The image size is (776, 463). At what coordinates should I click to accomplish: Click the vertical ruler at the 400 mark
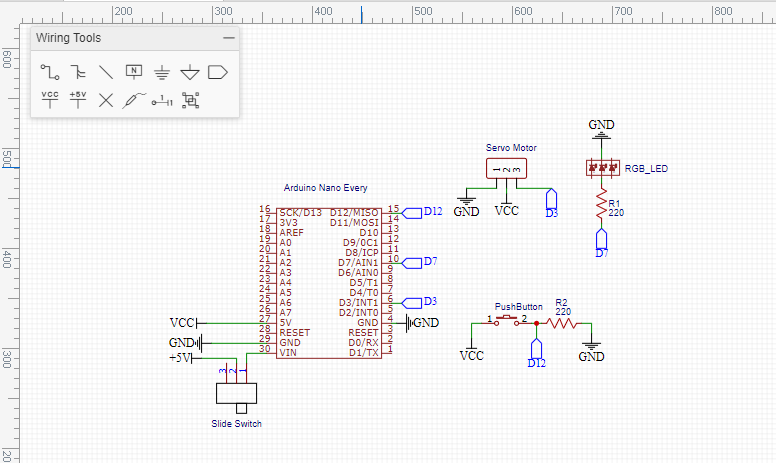click(7, 258)
